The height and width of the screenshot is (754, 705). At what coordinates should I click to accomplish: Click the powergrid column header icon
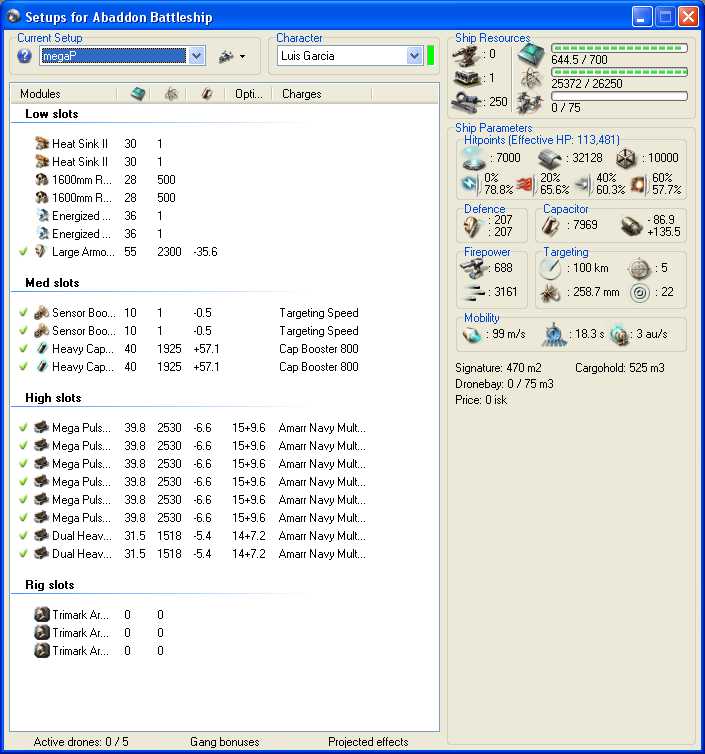point(172,94)
